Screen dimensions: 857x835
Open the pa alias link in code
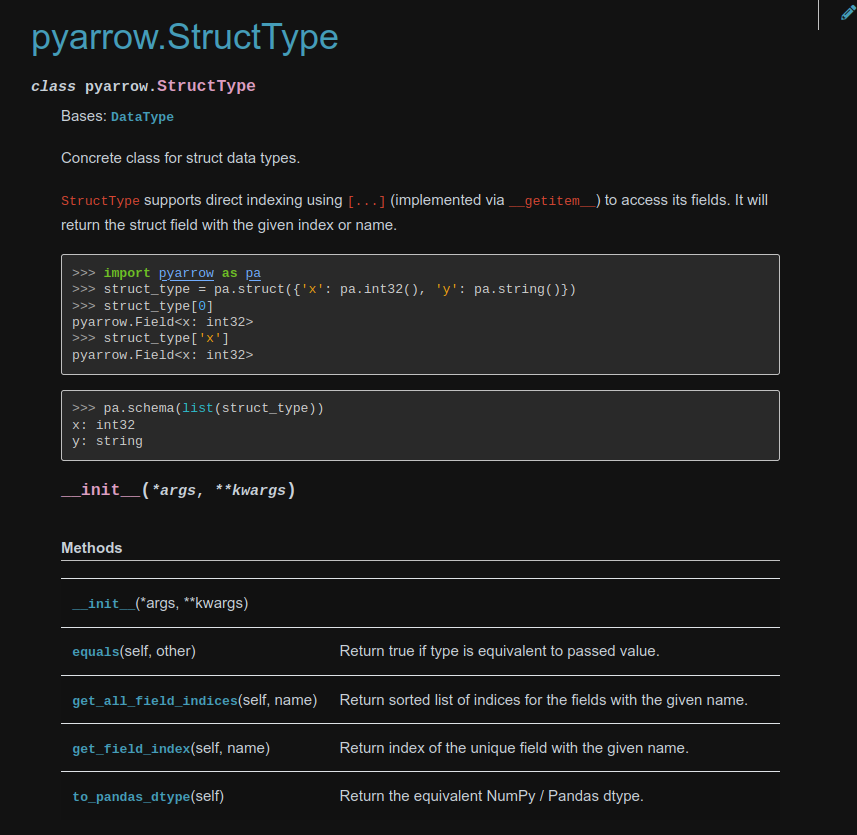click(x=253, y=273)
